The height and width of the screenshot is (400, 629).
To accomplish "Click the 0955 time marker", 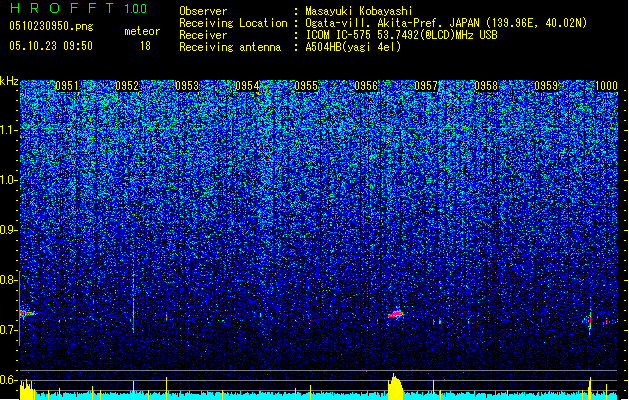I will point(306,86).
